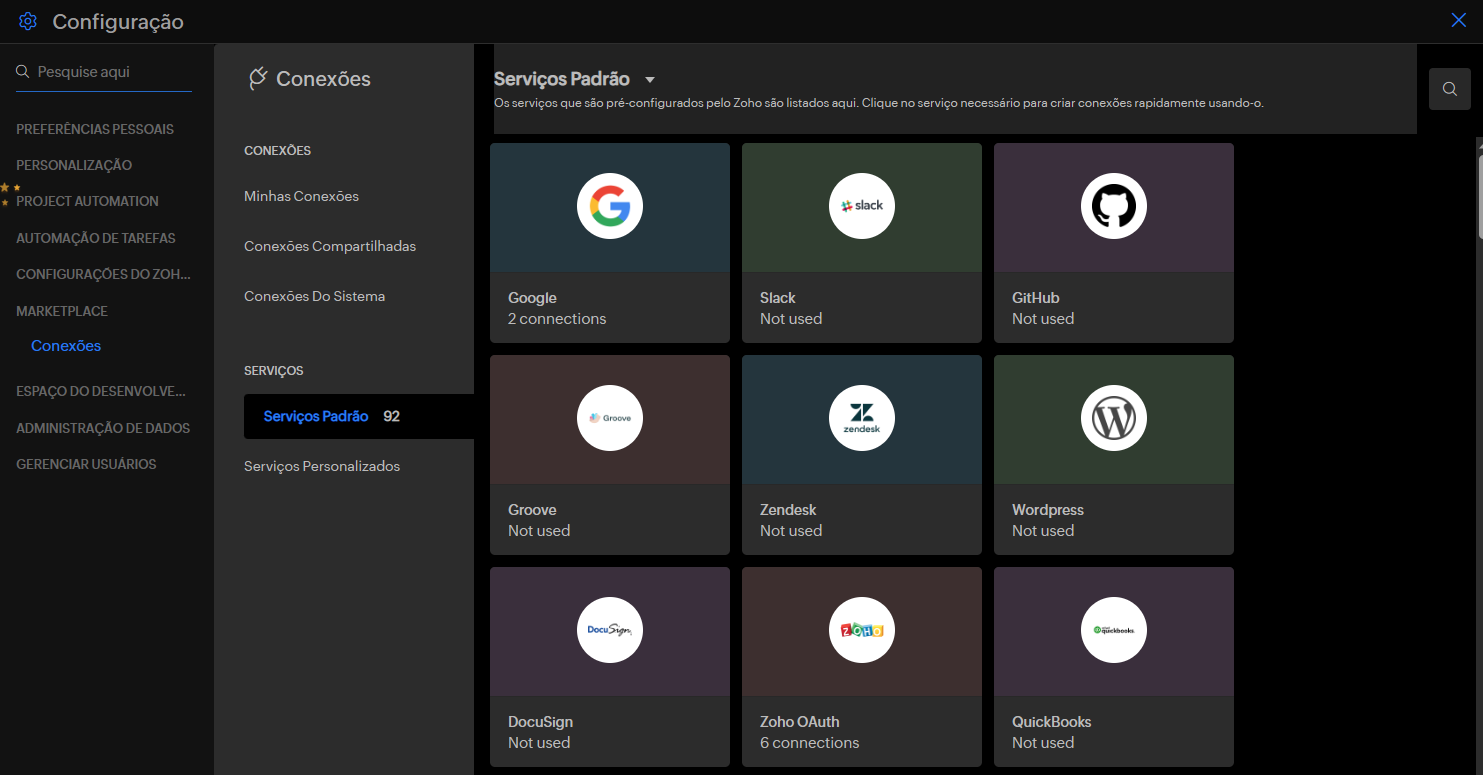The width and height of the screenshot is (1483, 775).
Task: Click the Conexões plug icon
Action: [x=258, y=79]
